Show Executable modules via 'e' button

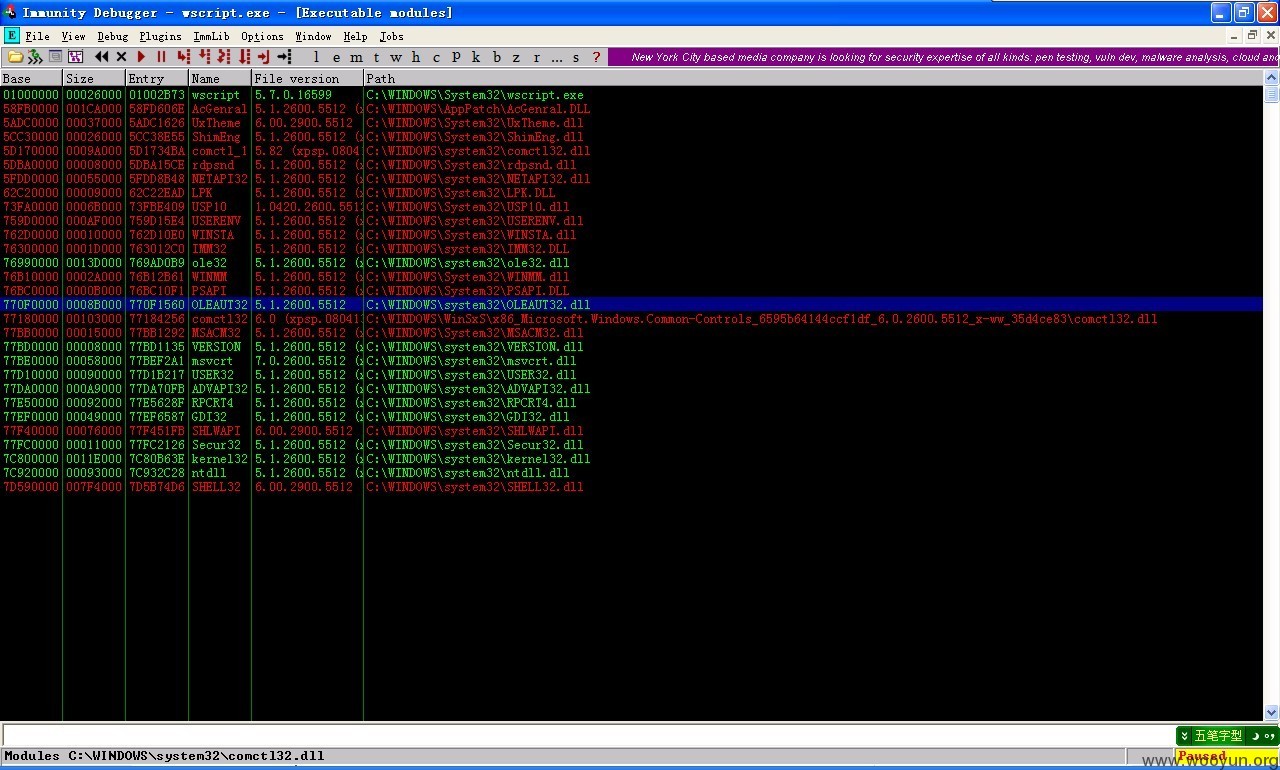tap(336, 57)
